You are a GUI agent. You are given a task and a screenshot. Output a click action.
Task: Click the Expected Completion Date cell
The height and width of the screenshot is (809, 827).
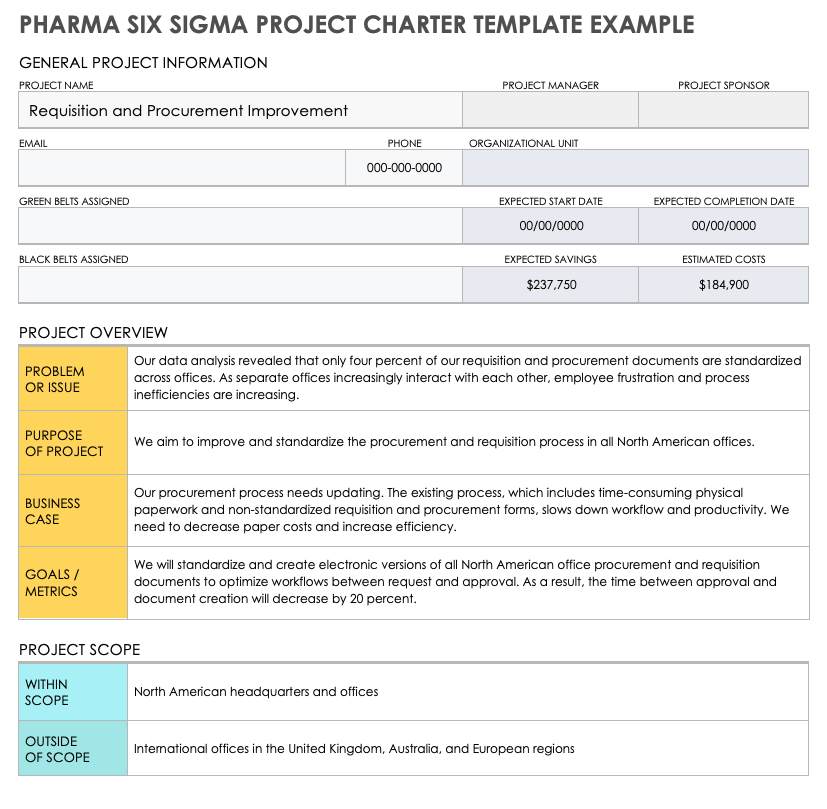tap(723, 226)
